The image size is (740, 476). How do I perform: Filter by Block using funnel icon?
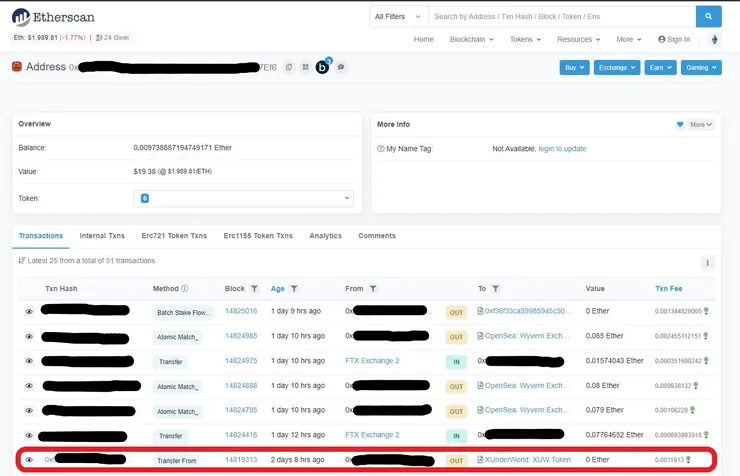coord(254,289)
